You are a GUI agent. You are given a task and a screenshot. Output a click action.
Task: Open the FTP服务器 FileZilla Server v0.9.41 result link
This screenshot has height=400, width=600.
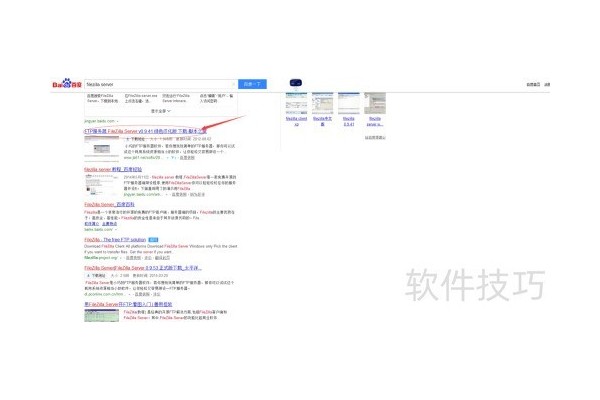tap(145, 131)
